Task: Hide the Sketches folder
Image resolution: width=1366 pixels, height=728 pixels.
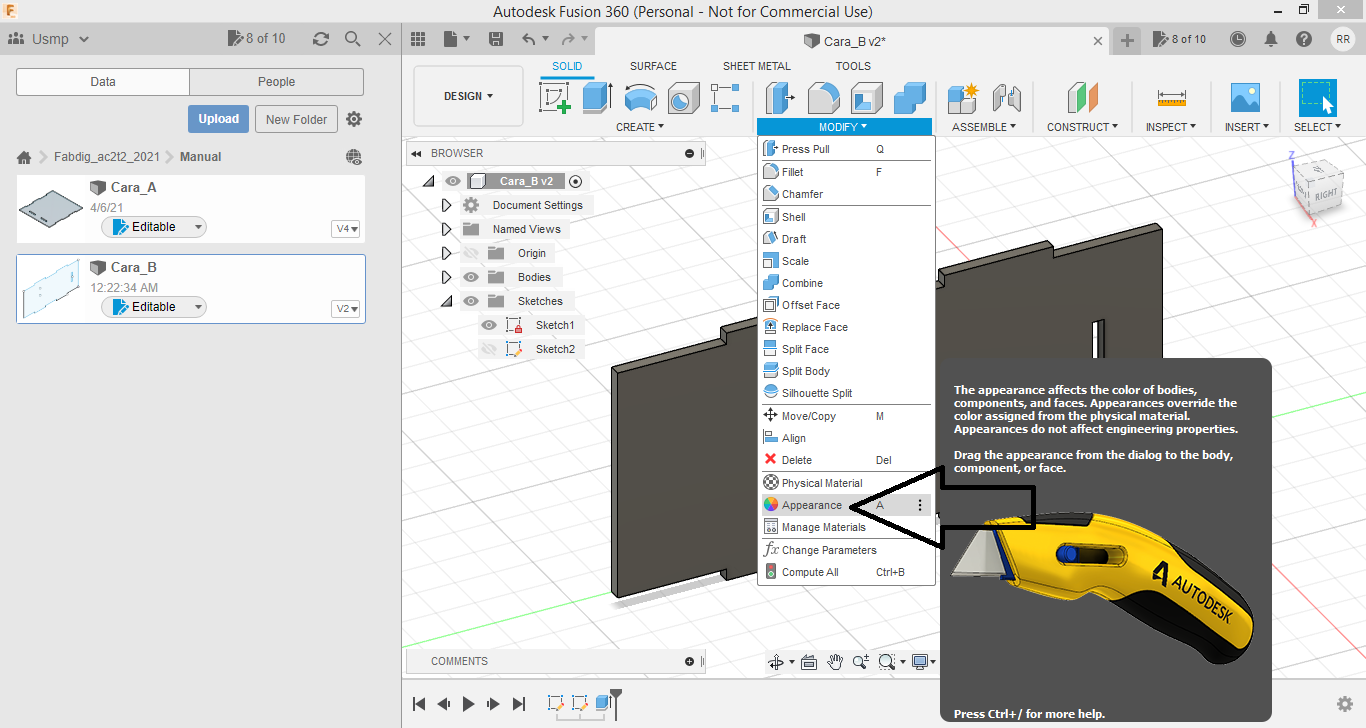Action: point(471,301)
